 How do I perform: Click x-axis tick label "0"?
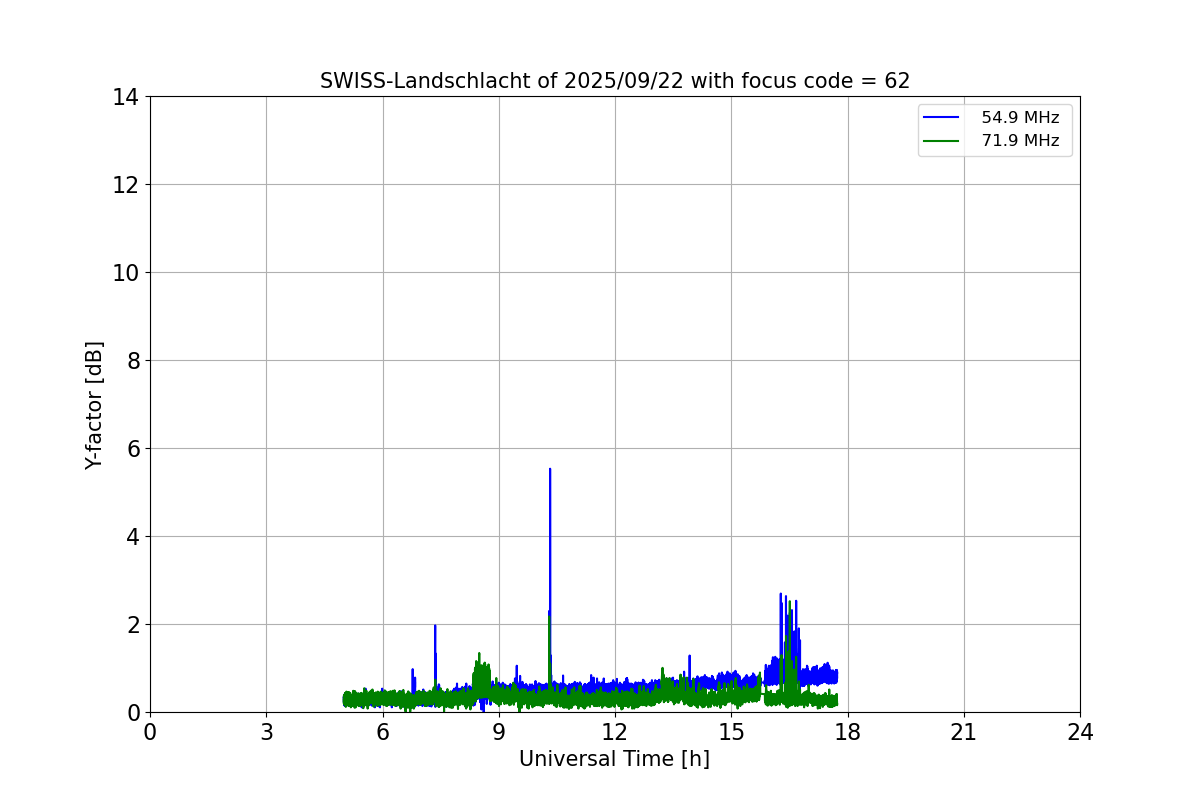click(150, 732)
